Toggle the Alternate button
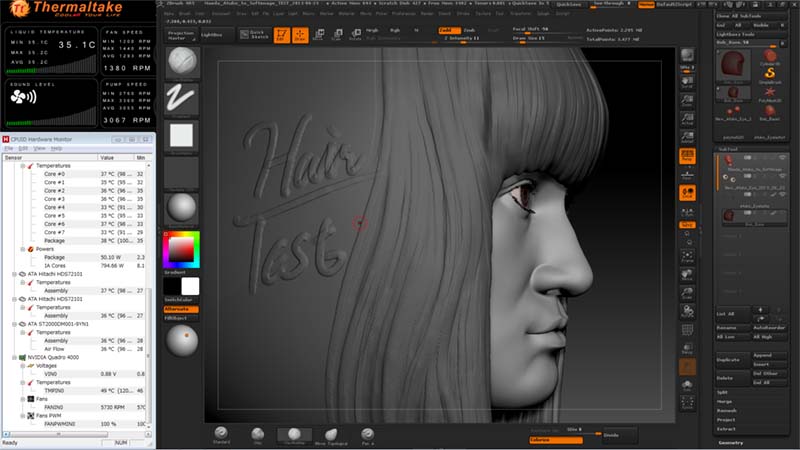 (x=181, y=309)
